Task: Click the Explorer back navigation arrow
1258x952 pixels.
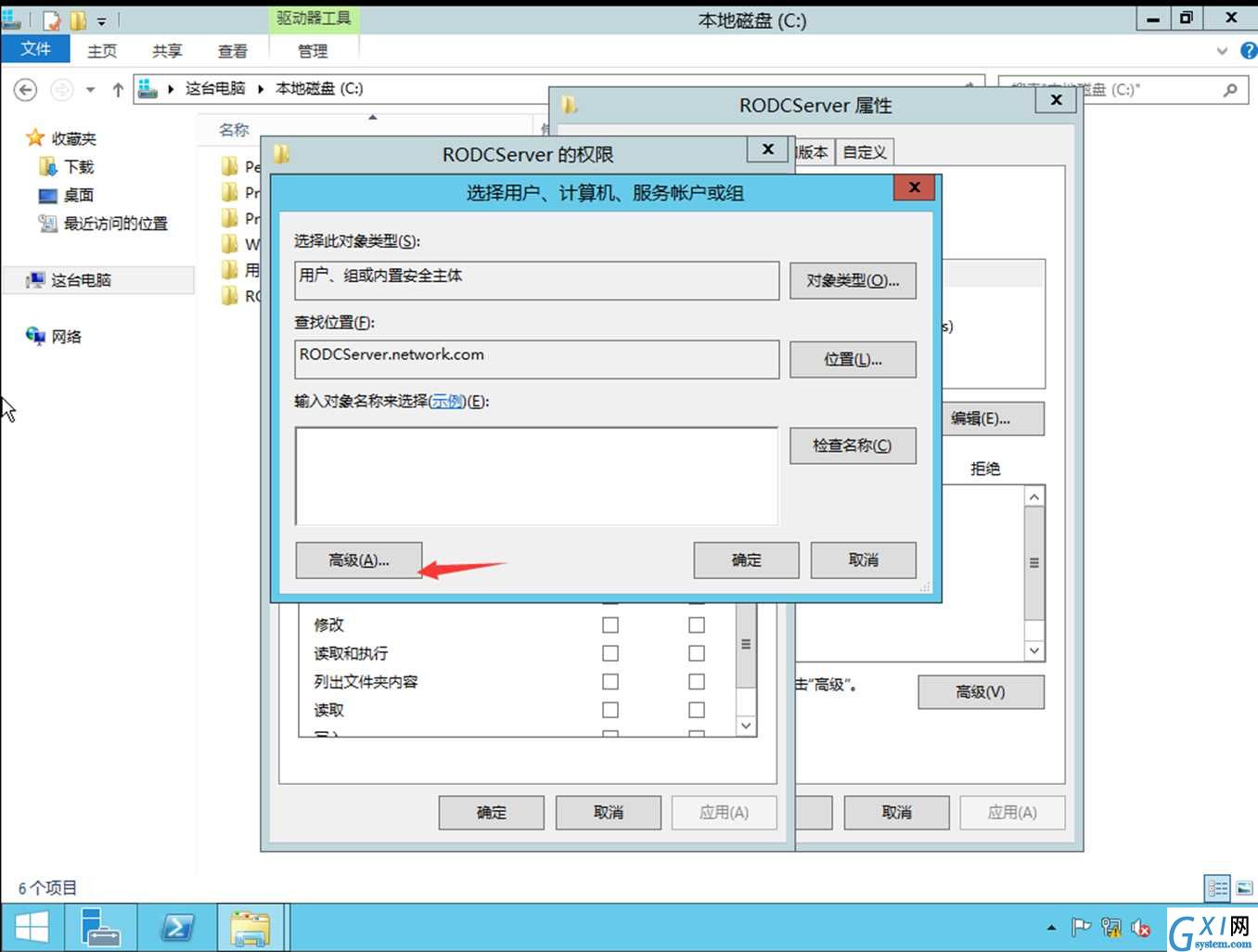Action: [x=26, y=90]
